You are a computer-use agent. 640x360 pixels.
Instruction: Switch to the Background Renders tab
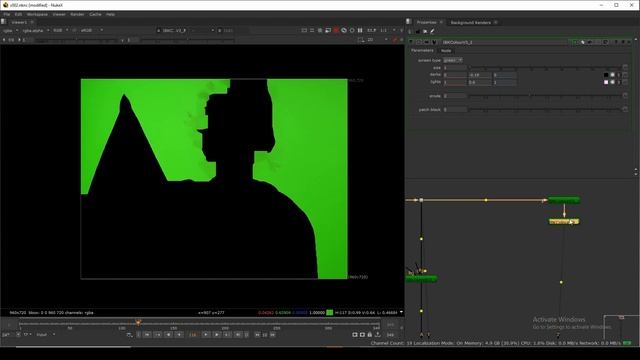point(470,22)
